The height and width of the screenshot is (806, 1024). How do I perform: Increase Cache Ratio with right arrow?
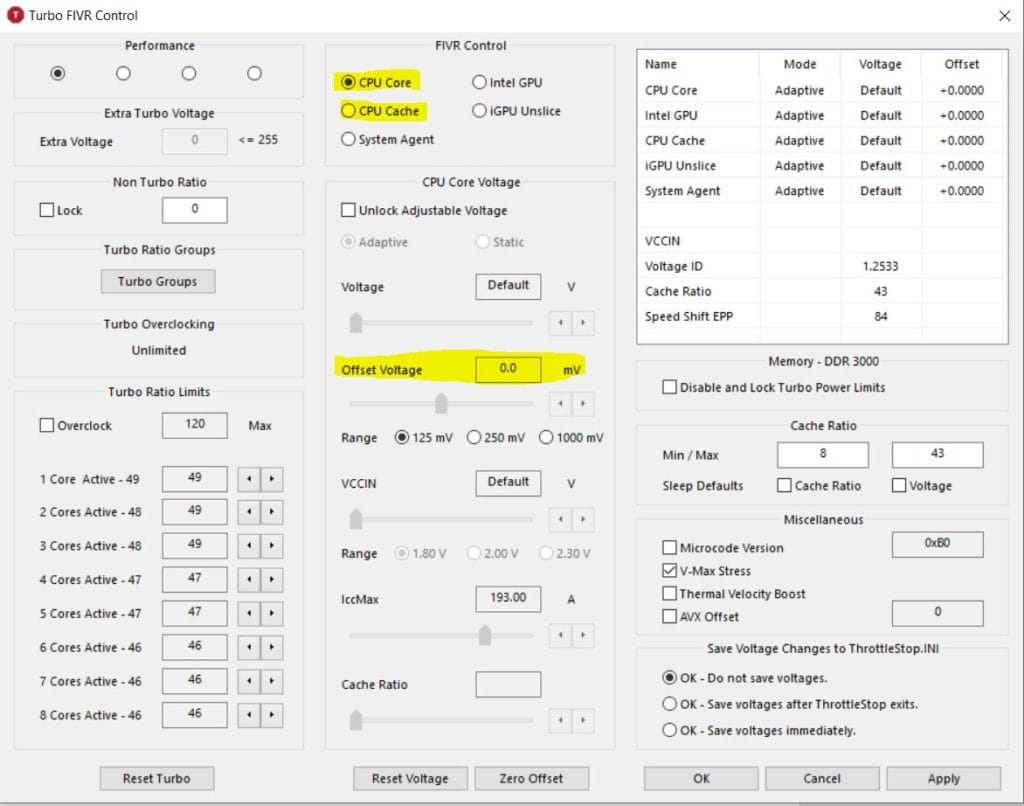pos(583,720)
